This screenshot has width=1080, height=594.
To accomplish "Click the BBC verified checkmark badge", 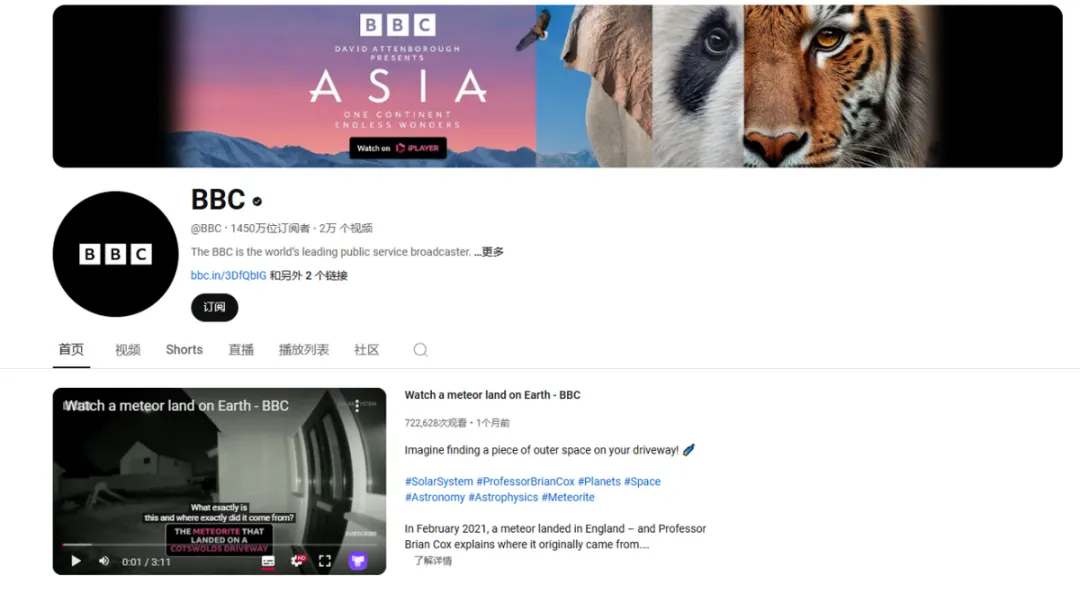I will [x=257, y=201].
